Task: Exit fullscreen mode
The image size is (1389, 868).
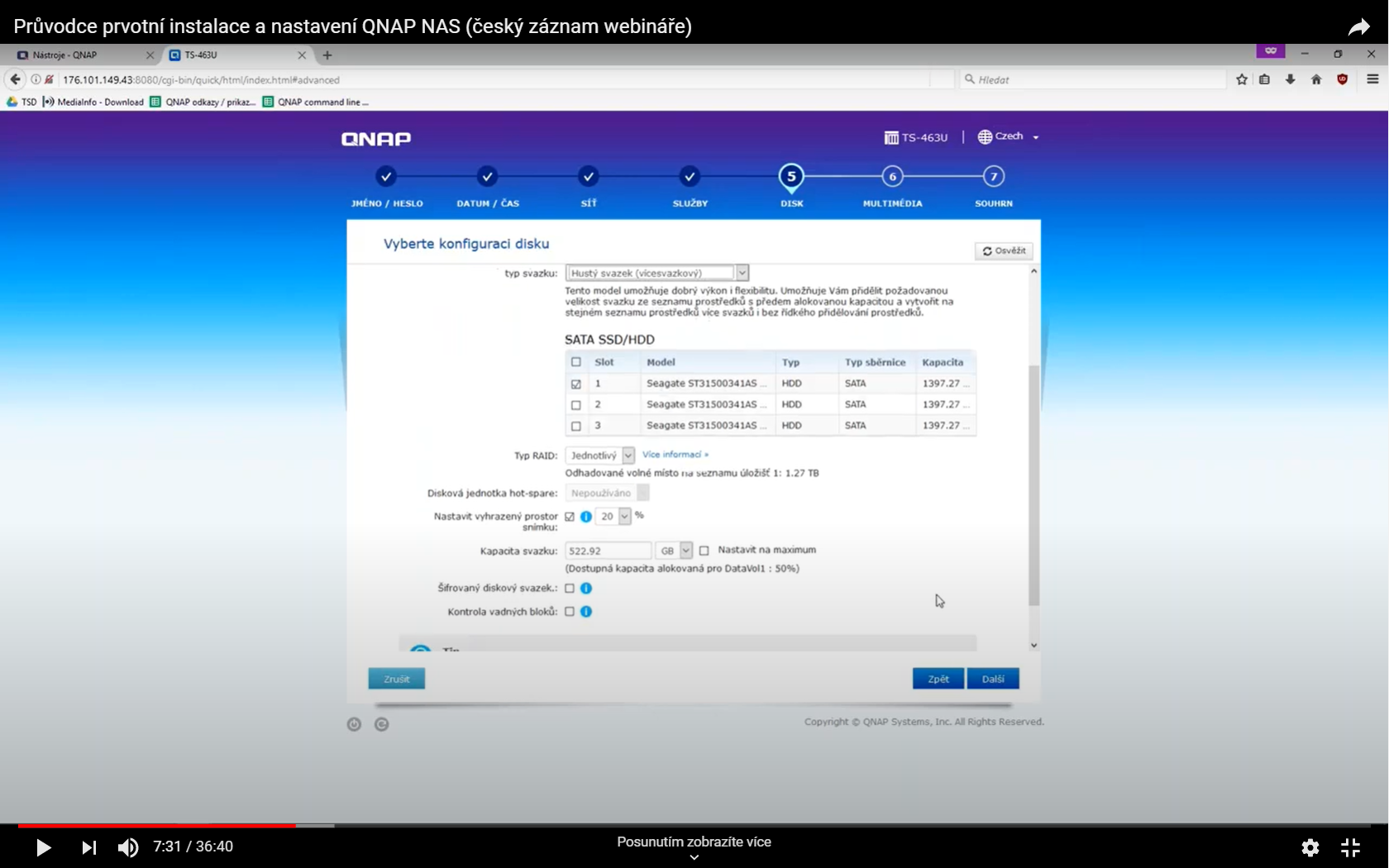Action: pos(1350,847)
